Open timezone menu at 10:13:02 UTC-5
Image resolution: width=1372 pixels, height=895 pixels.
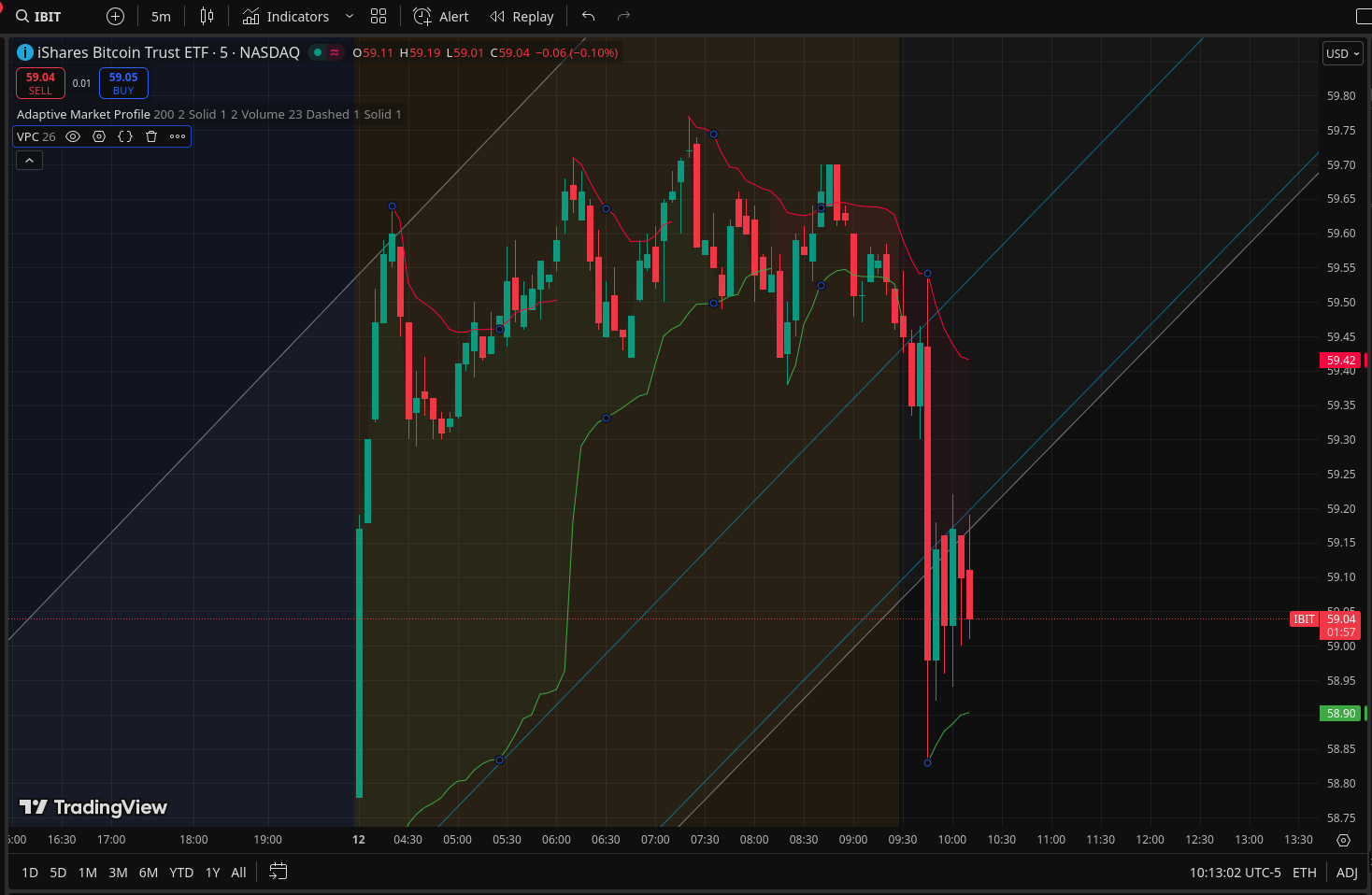pos(1235,873)
